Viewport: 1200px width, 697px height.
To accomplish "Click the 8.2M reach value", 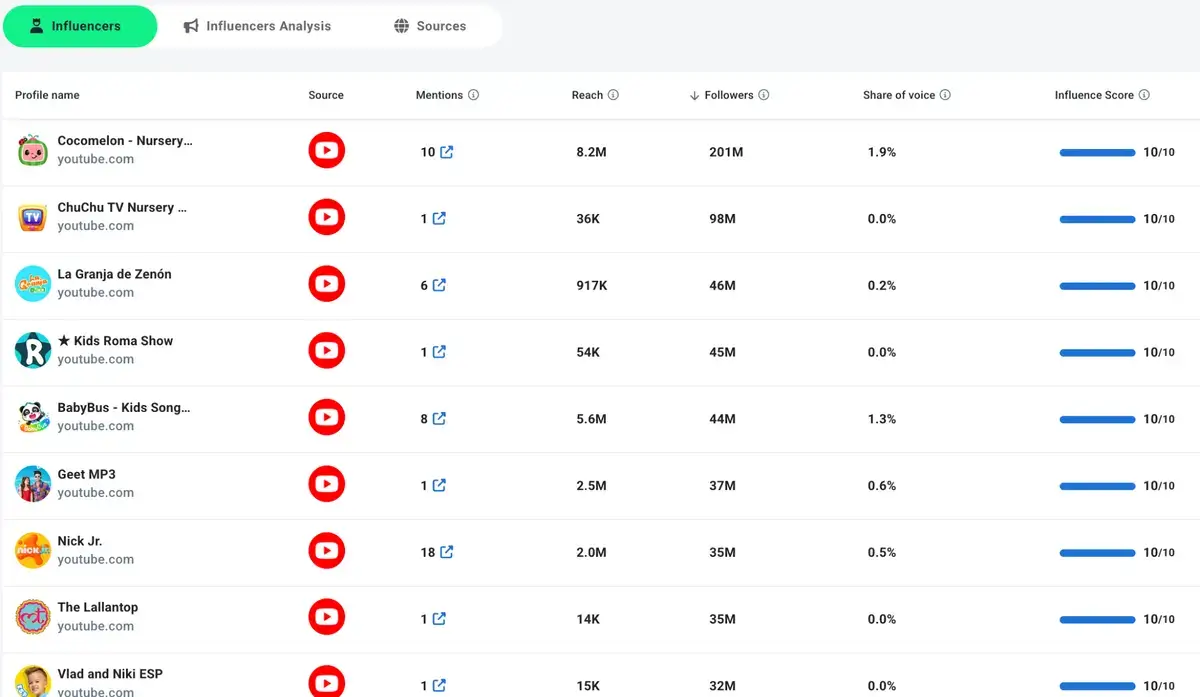I will point(592,152).
